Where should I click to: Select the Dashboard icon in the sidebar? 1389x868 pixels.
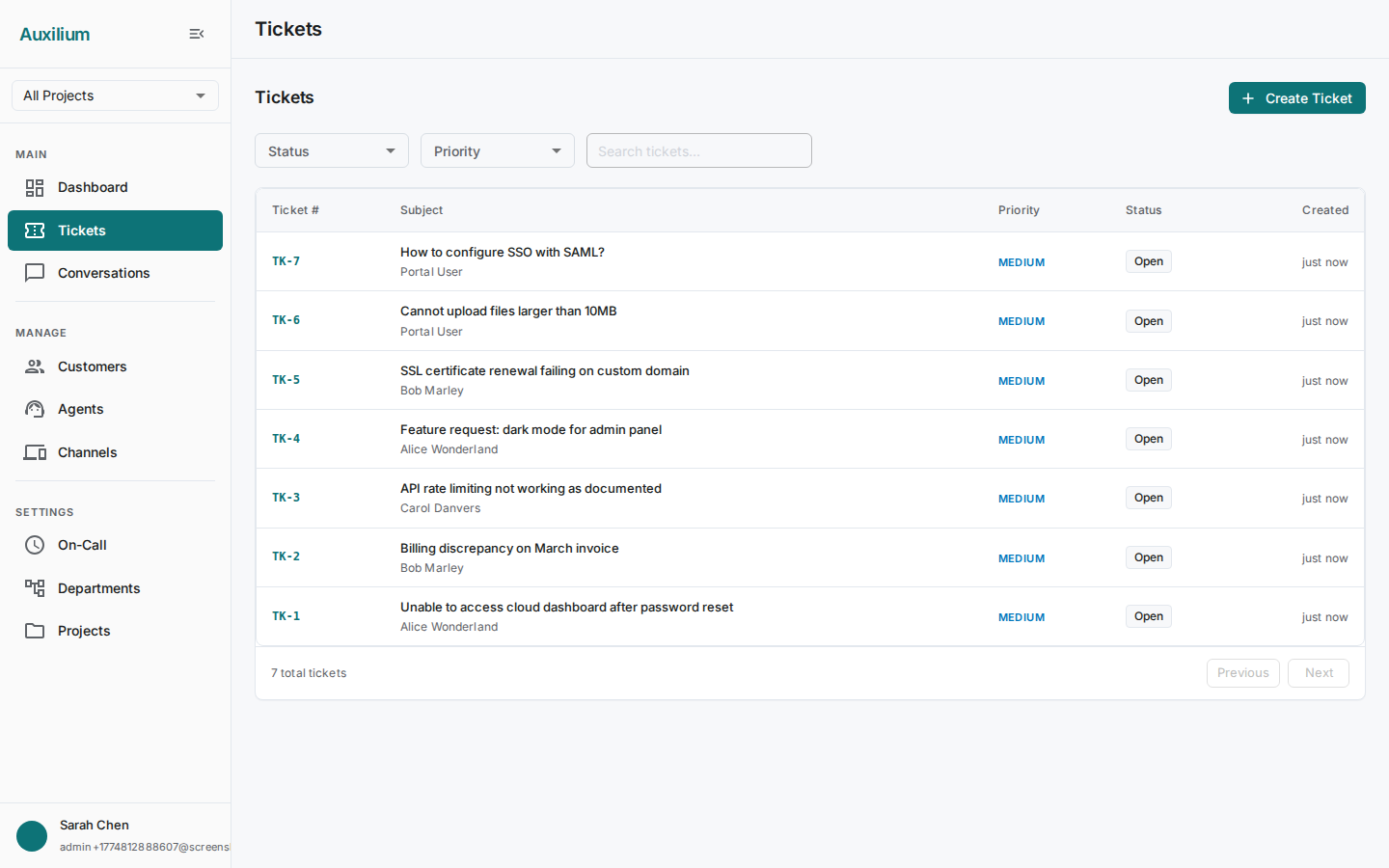[x=35, y=187]
